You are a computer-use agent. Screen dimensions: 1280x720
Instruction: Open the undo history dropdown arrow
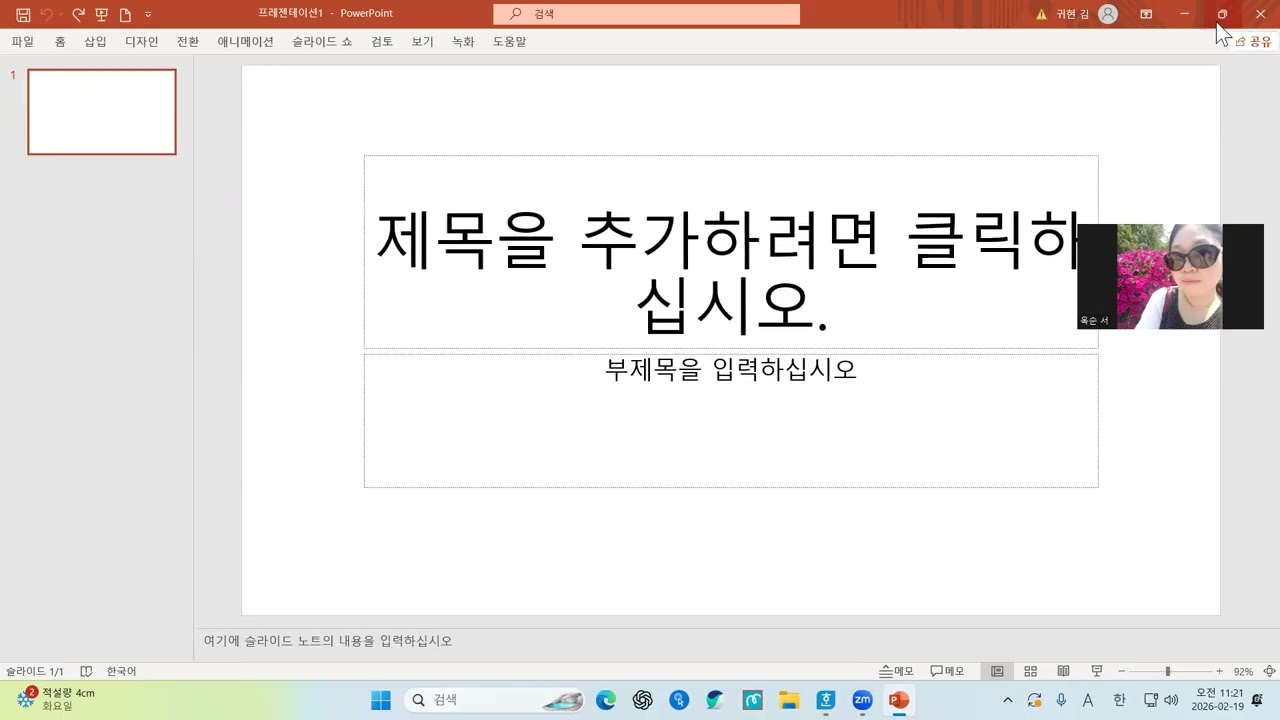pos(61,14)
